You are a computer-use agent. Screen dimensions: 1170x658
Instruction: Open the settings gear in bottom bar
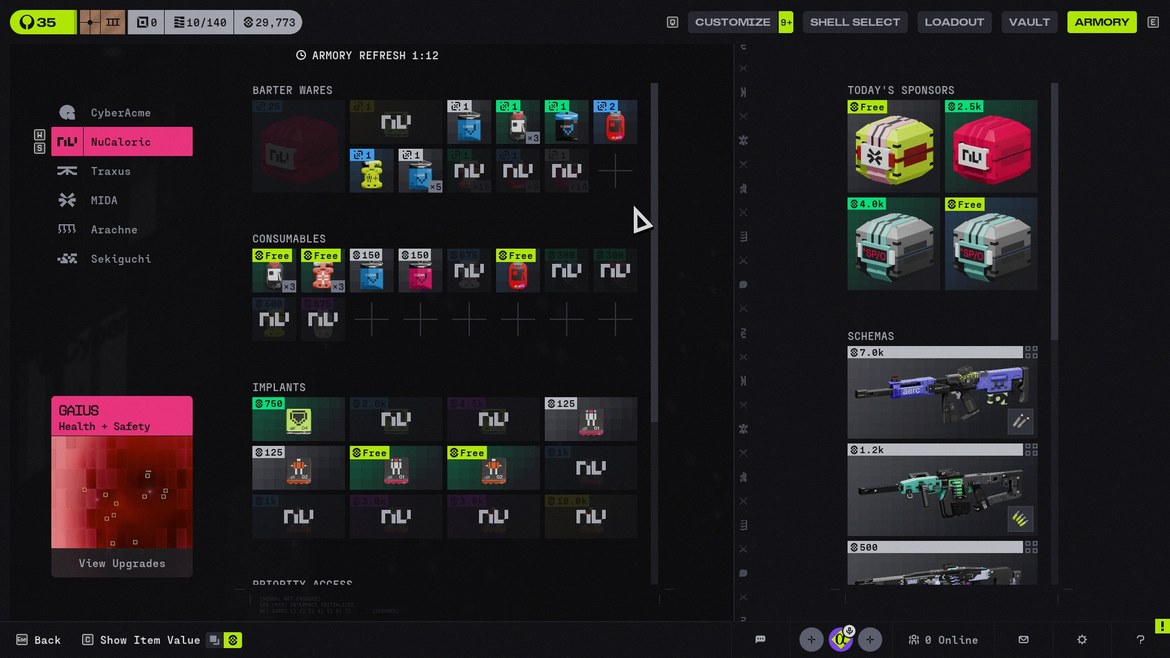pos(1082,640)
